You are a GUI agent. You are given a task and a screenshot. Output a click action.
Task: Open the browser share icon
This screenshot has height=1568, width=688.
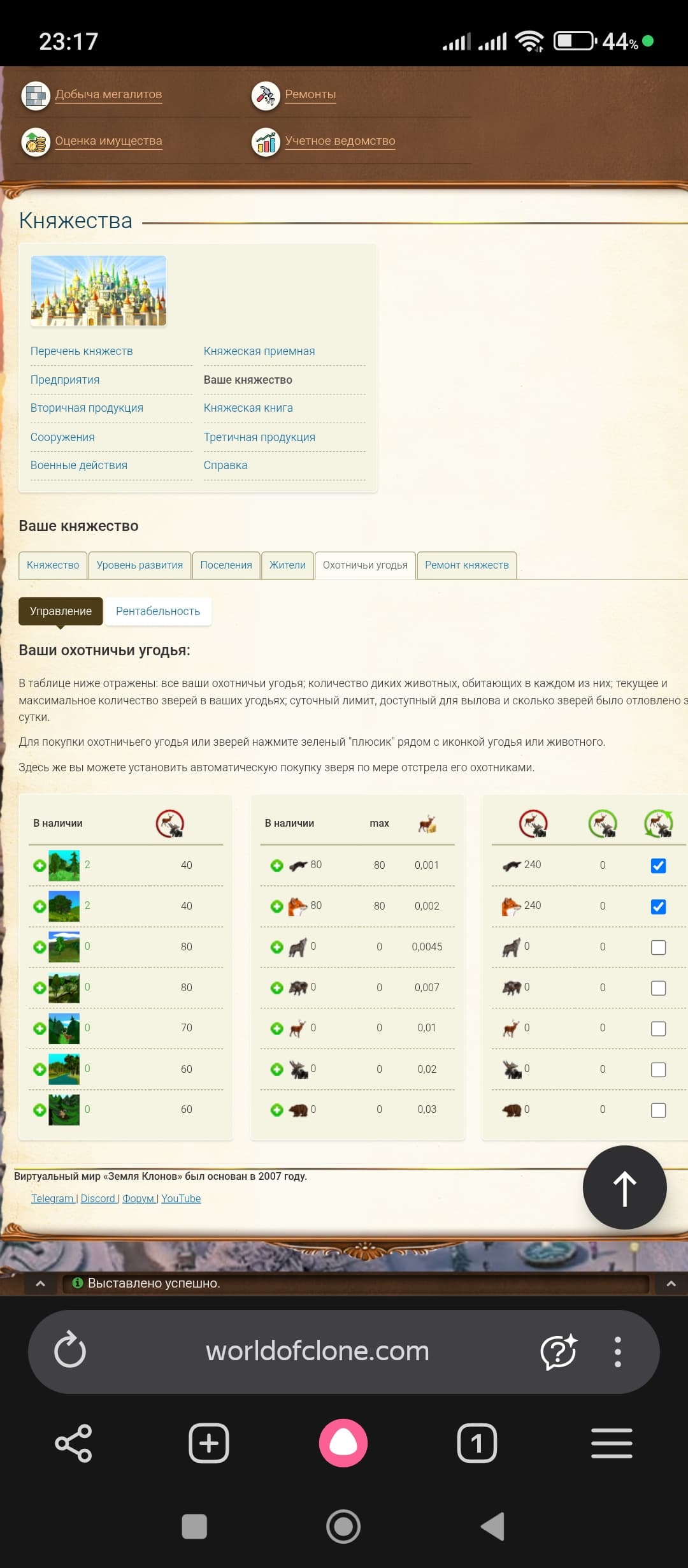click(x=74, y=1443)
